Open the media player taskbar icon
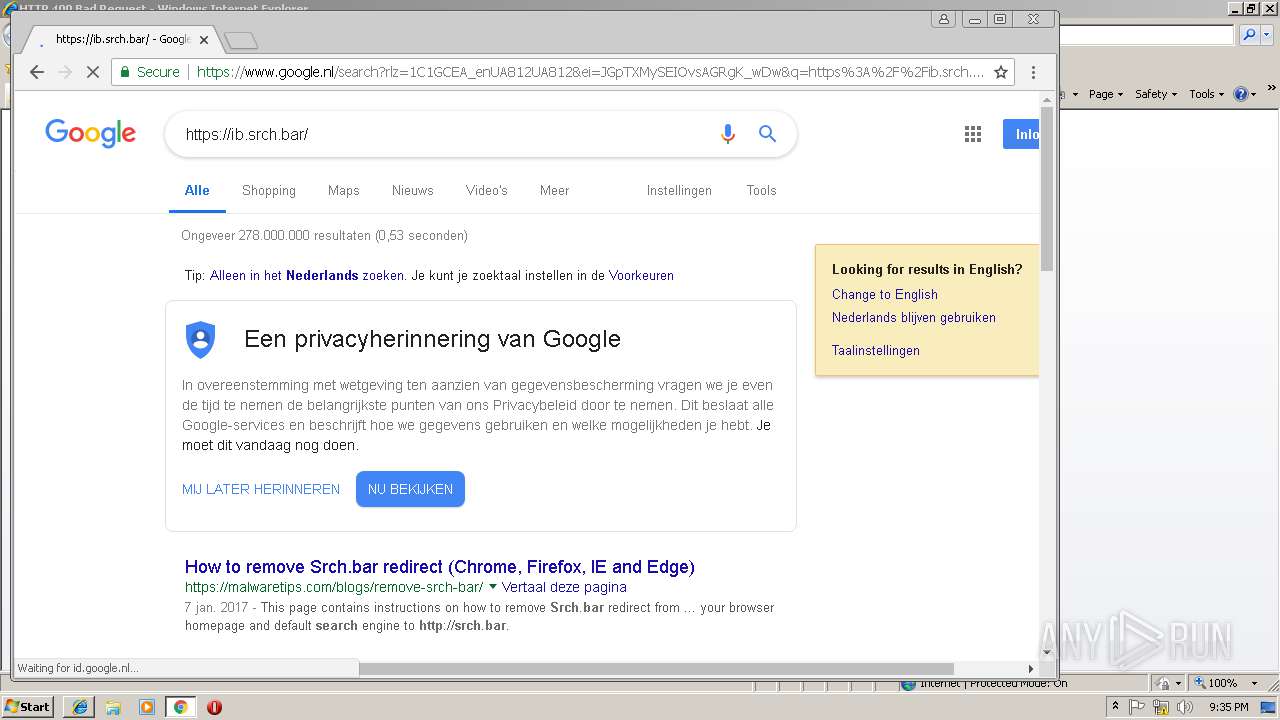Screen dimensions: 1280x720 coord(147,707)
